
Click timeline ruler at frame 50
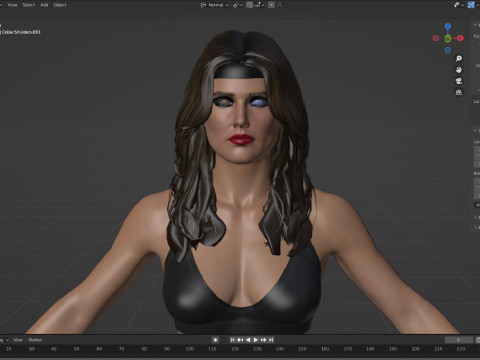coord(76,349)
